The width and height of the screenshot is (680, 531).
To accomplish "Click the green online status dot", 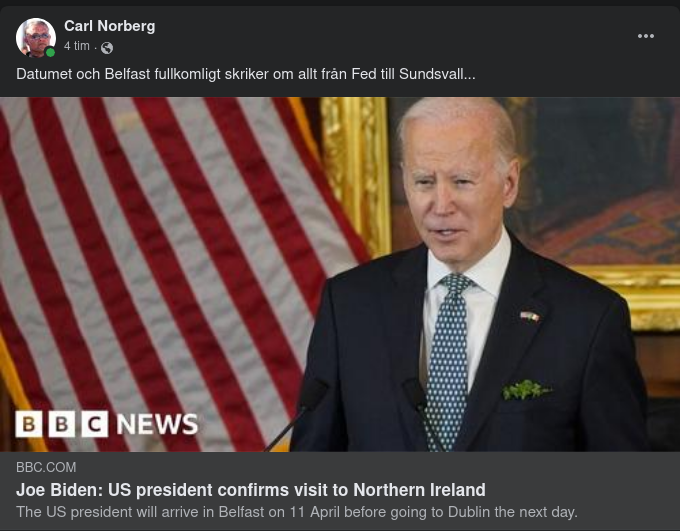I will pyautogui.click(x=50, y=52).
